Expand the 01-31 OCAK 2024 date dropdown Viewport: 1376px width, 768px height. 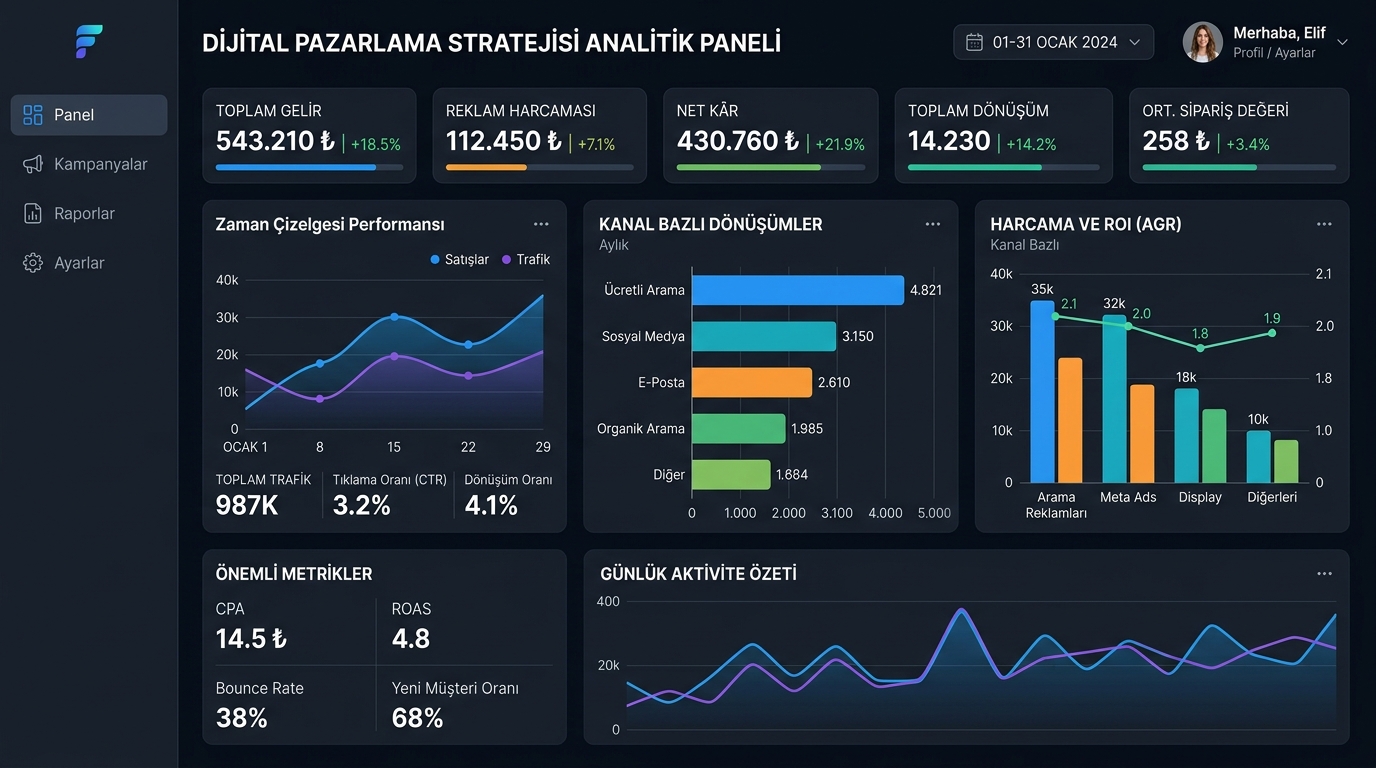[x=1053, y=42]
